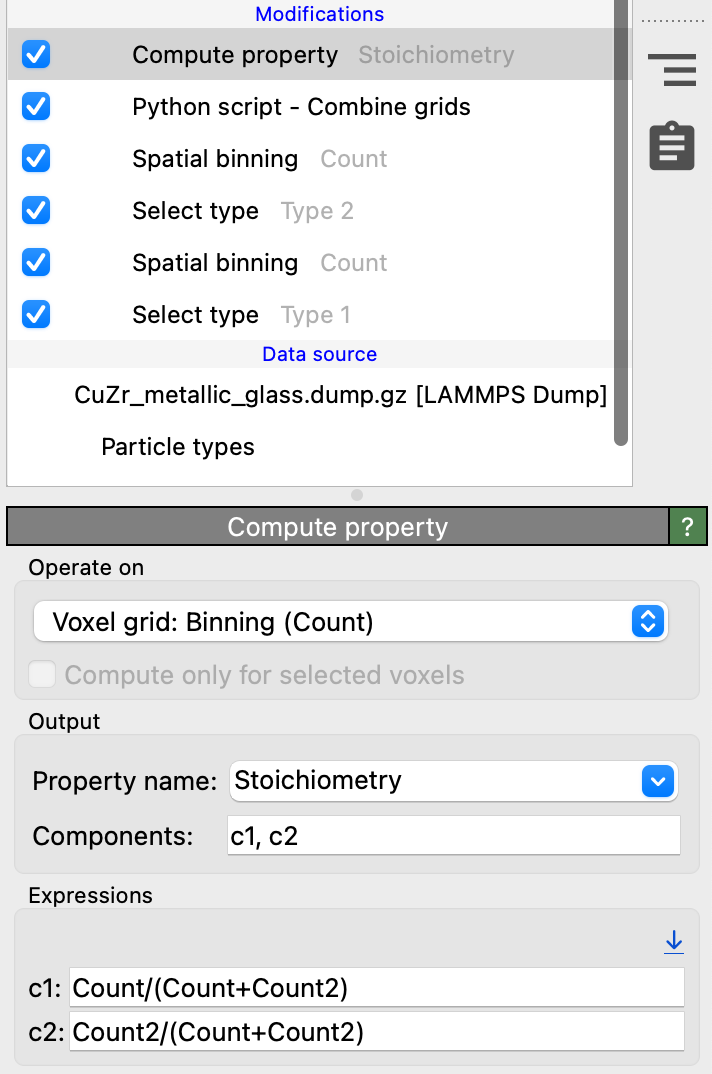This screenshot has height=1074, width=712.
Task: Expand the Property name Stoichiometry dropdown arrow
Action: [658, 781]
